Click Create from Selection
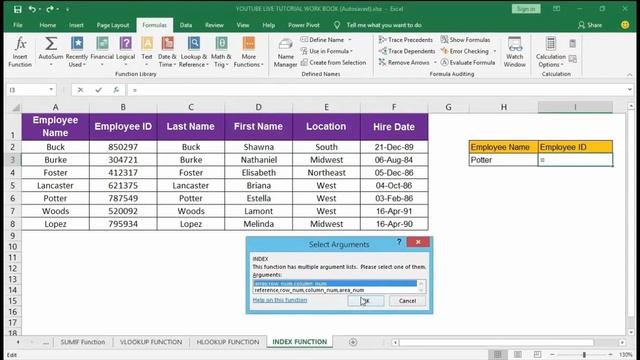Image resolution: width=640 pixels, height=360 pixels. pyautogui.click(x=333, y=62)
